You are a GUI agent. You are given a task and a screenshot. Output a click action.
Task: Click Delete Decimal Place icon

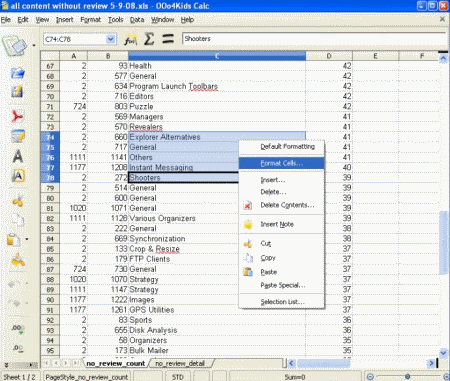tap(18, 348)
